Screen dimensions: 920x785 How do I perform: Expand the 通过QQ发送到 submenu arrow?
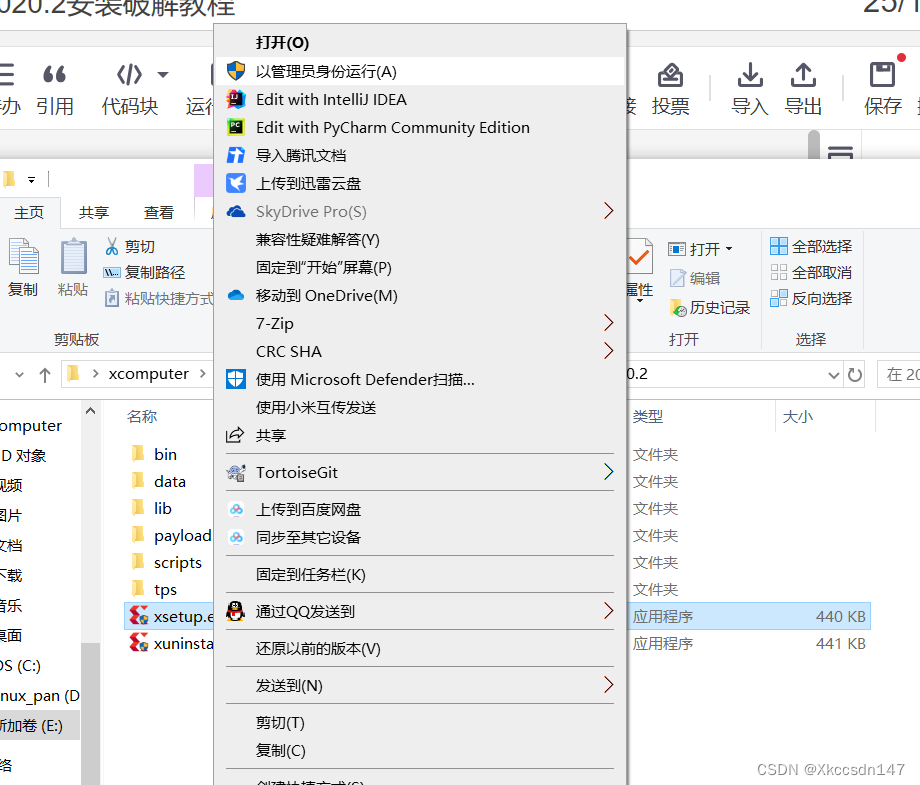point(608,611)
